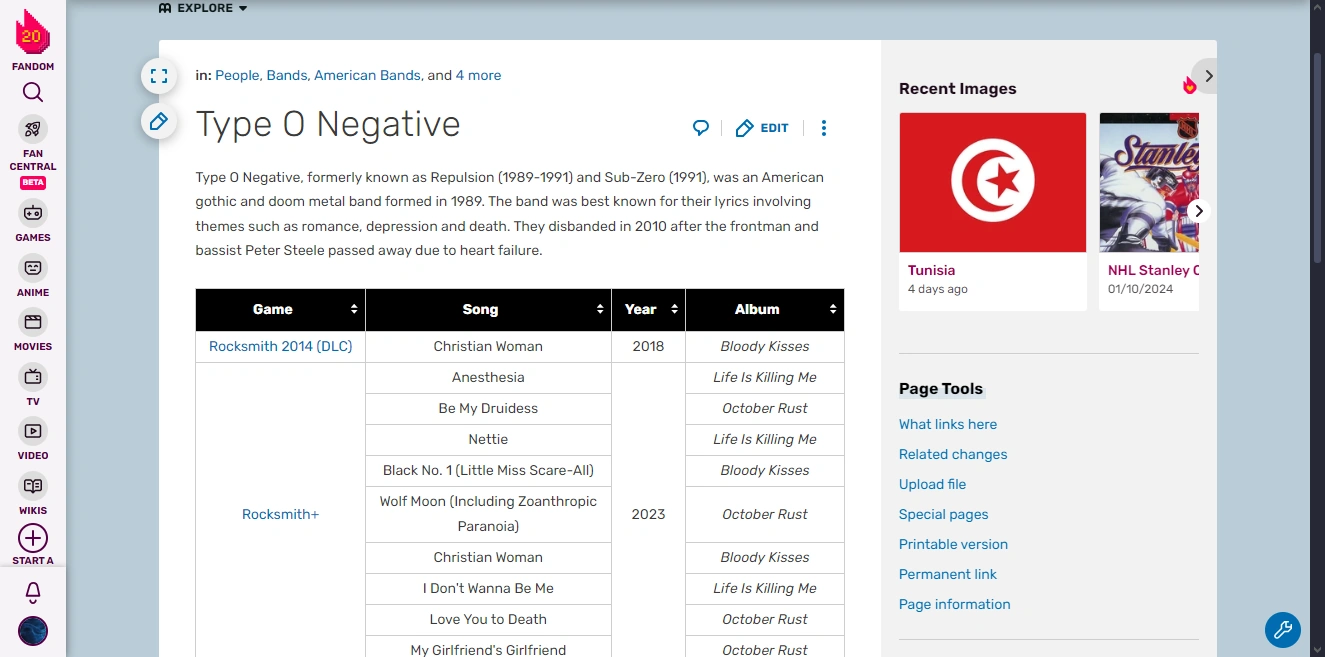Open the NHL Stanley Cup thumbnail
1325x657 pixels.
[x=1149, y=182]
